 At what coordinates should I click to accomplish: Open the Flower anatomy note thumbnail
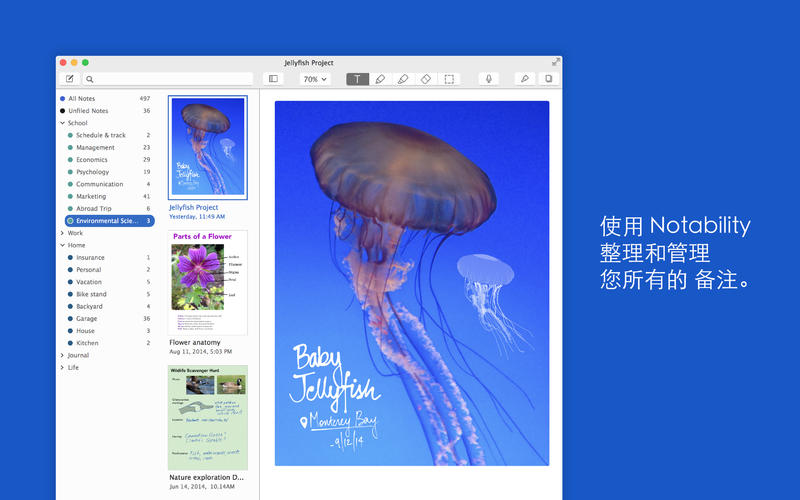point(207,283)
